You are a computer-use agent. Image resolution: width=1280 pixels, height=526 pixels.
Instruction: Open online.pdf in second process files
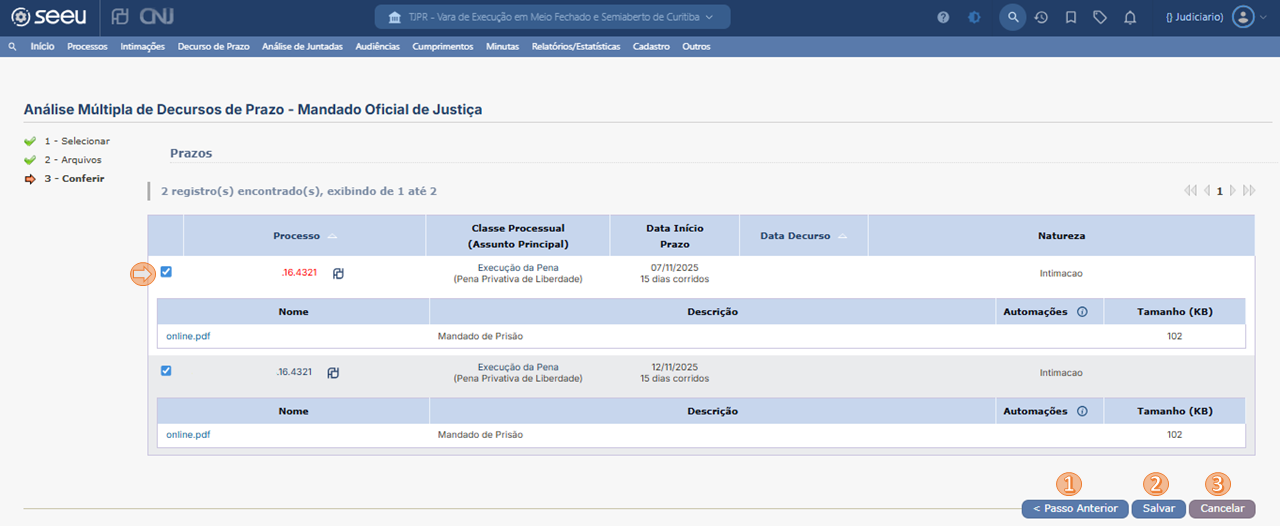click(x=188, y=435)
